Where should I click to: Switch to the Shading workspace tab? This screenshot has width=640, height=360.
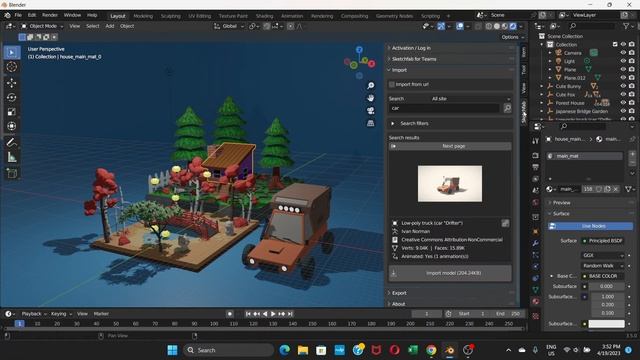click(x=264, y=16)
